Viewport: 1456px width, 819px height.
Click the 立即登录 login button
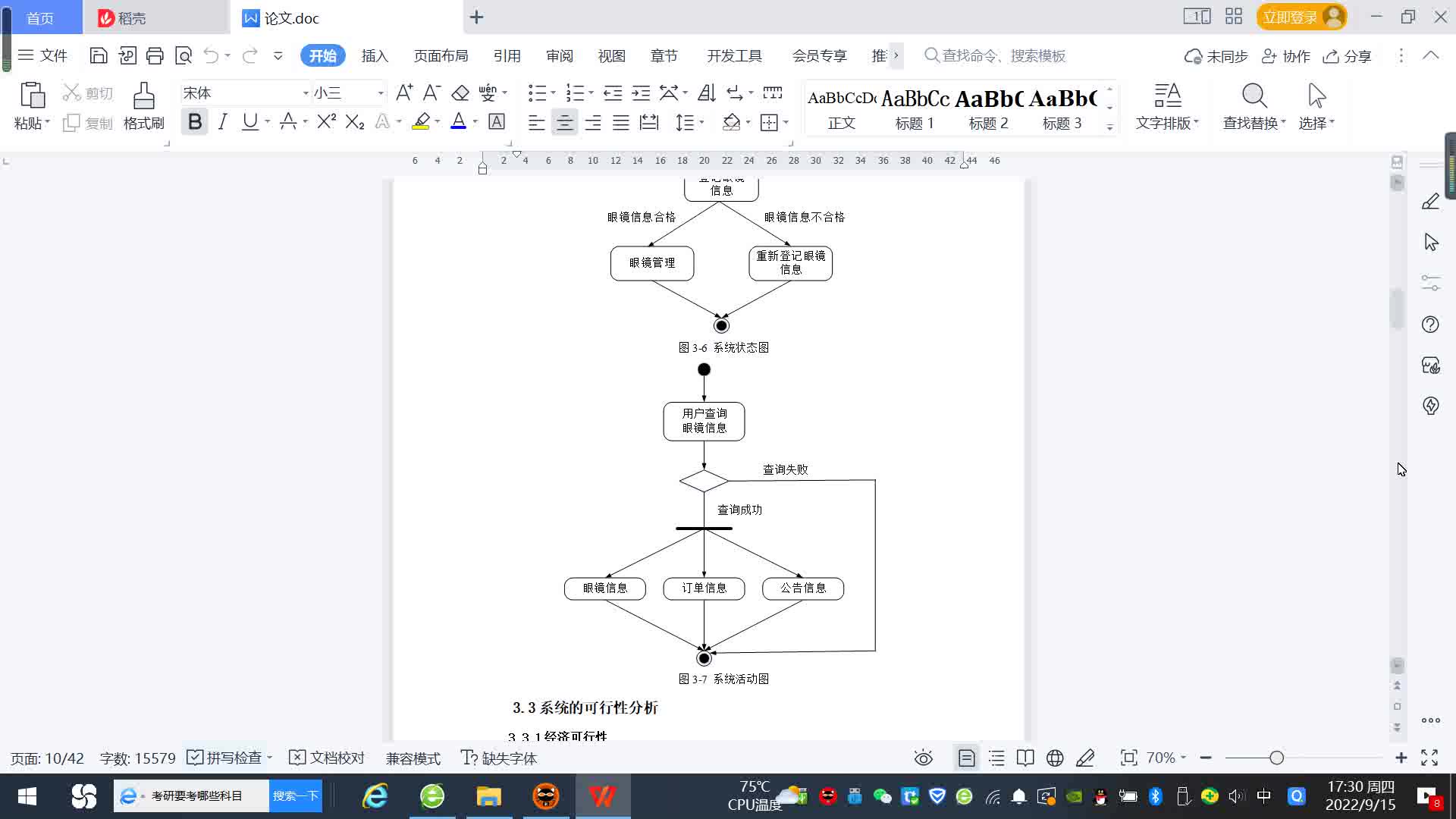(1301, 17)
